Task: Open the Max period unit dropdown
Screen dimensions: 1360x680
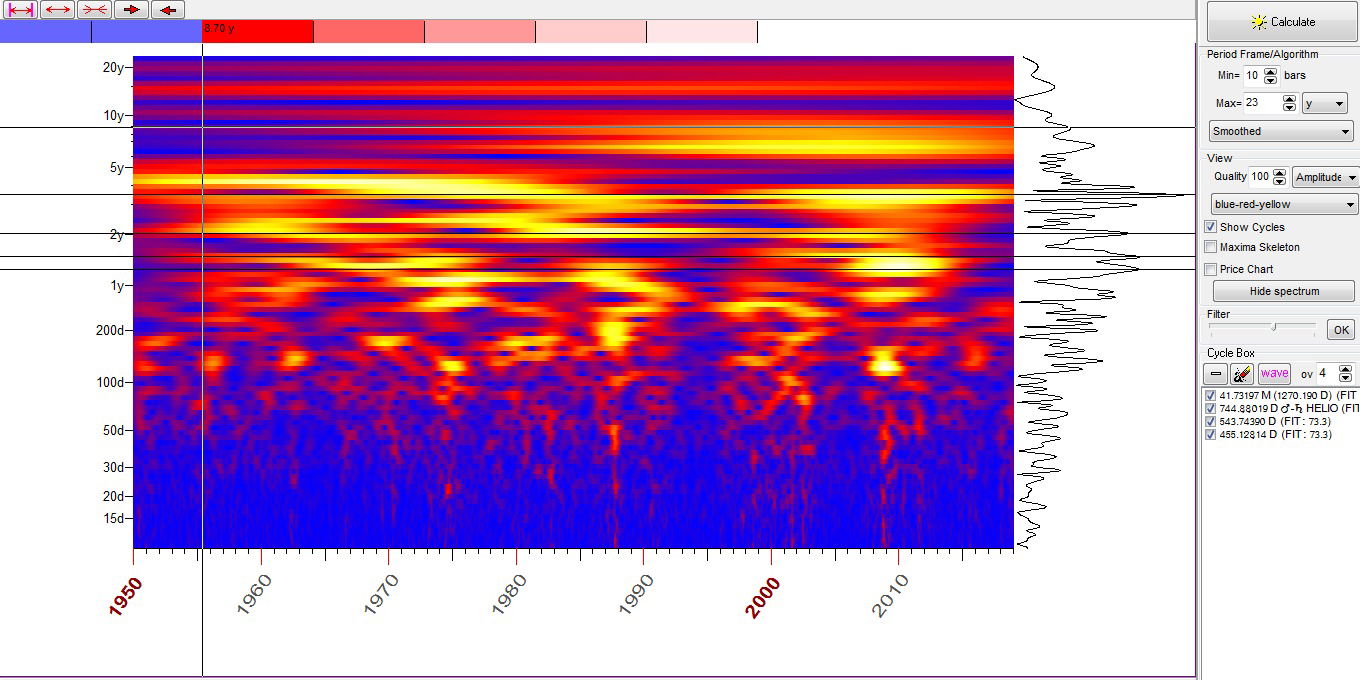Action: coord(1324,104)
